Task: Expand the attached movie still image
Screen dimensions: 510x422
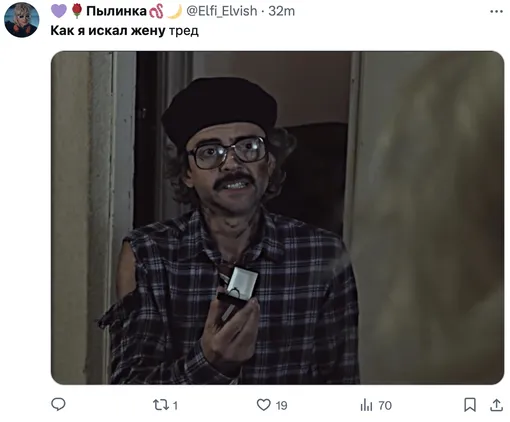Action: tap(277, 218)
